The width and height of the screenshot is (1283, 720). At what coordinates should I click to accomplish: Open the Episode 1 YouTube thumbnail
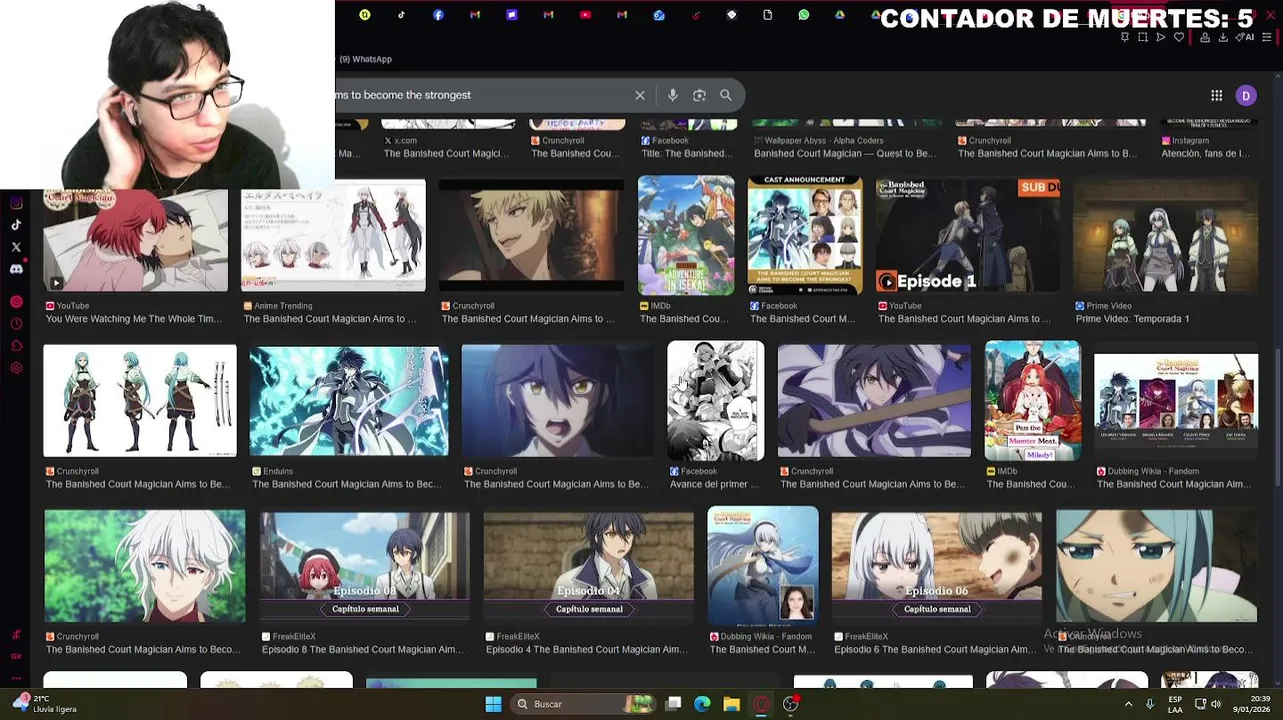point(968,235)
